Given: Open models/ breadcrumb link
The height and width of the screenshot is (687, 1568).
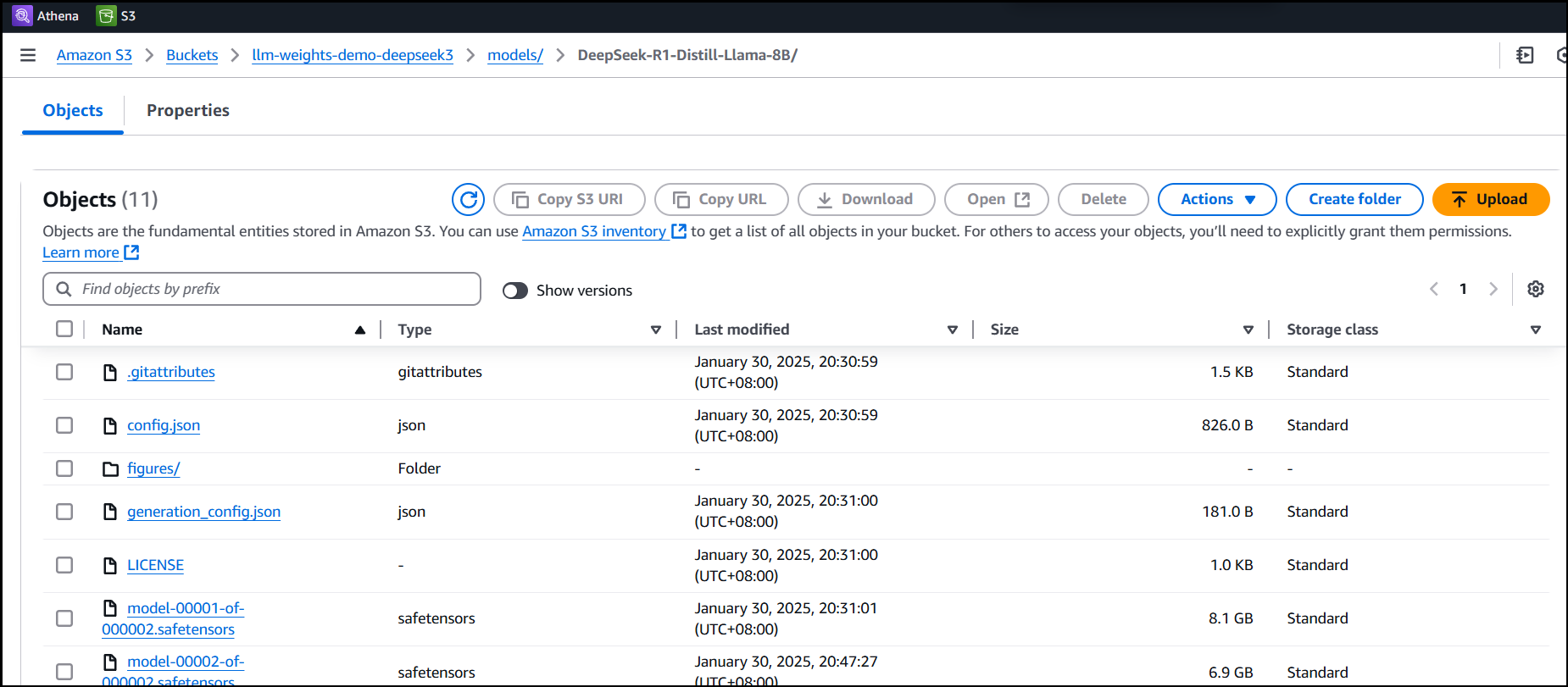Looking at the screenshot, I should point(515,55).
